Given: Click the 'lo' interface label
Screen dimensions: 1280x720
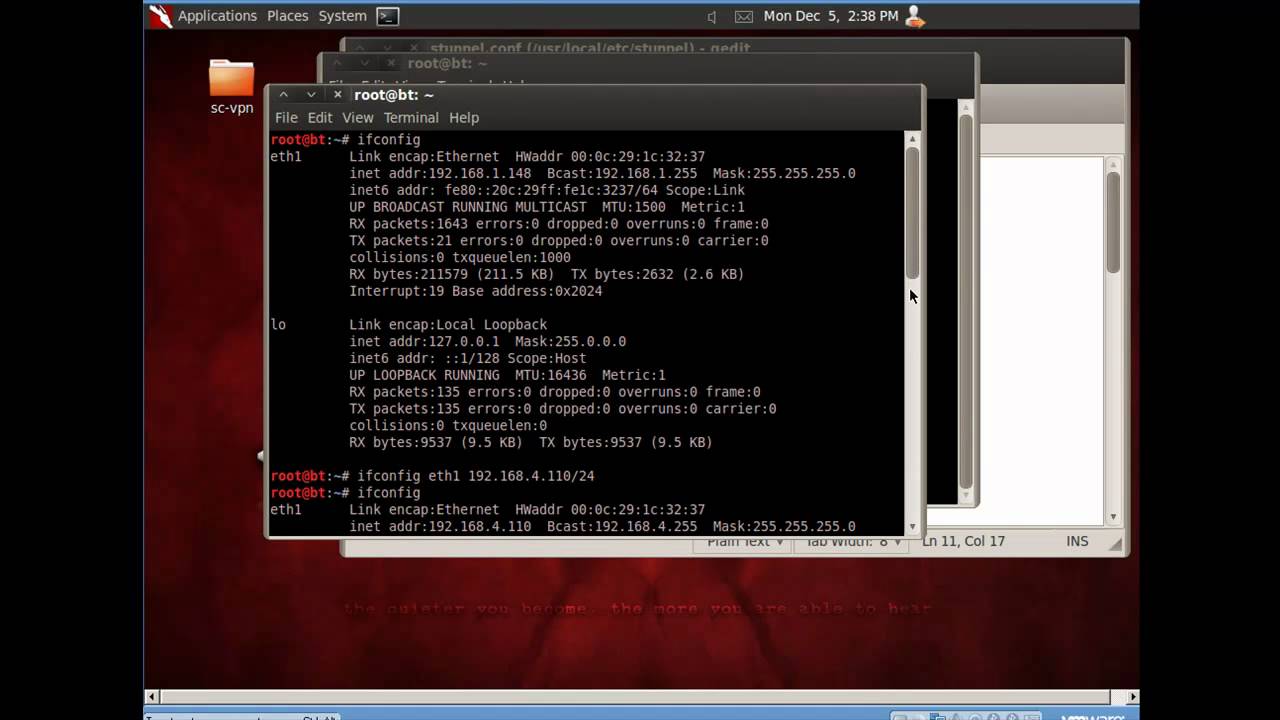Looking at the screenshot, I should (x=278, y=324).
